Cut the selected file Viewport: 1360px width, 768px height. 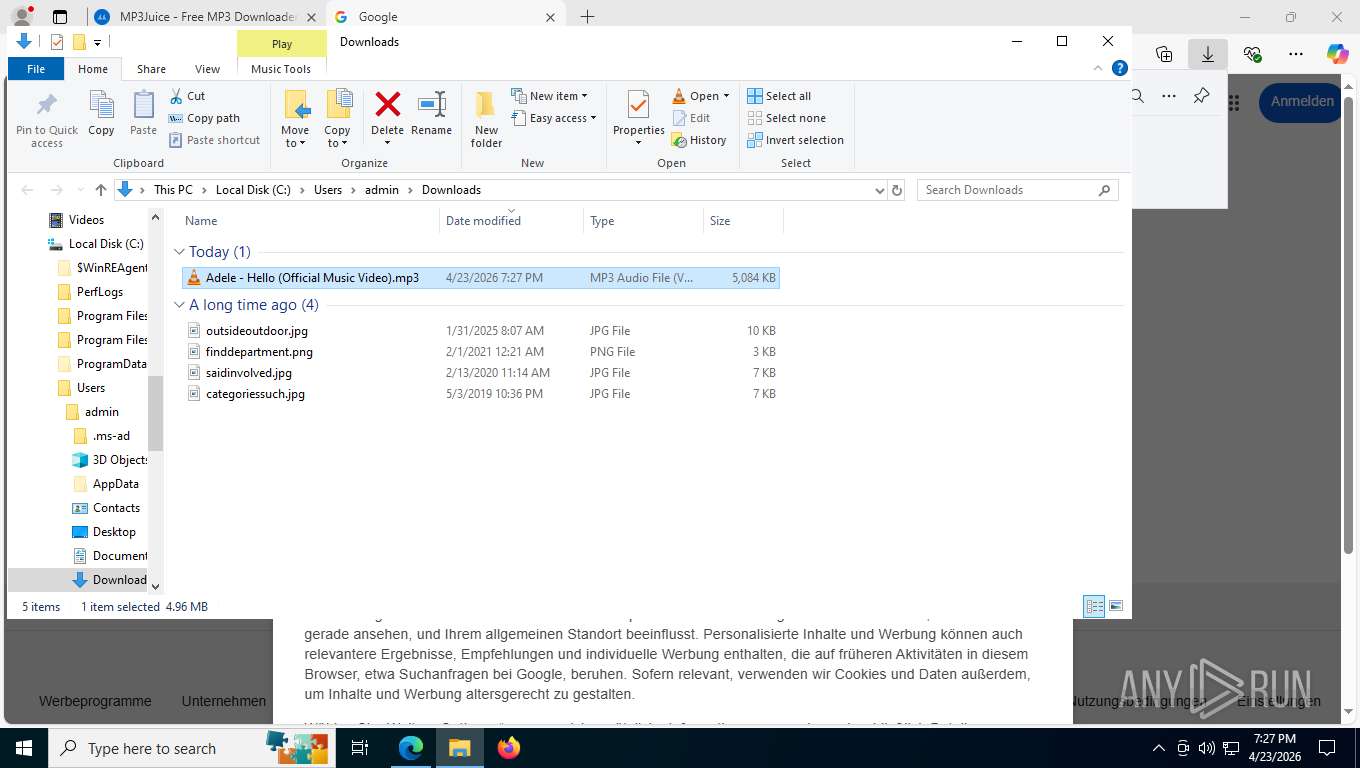click(x=187, y=96)
